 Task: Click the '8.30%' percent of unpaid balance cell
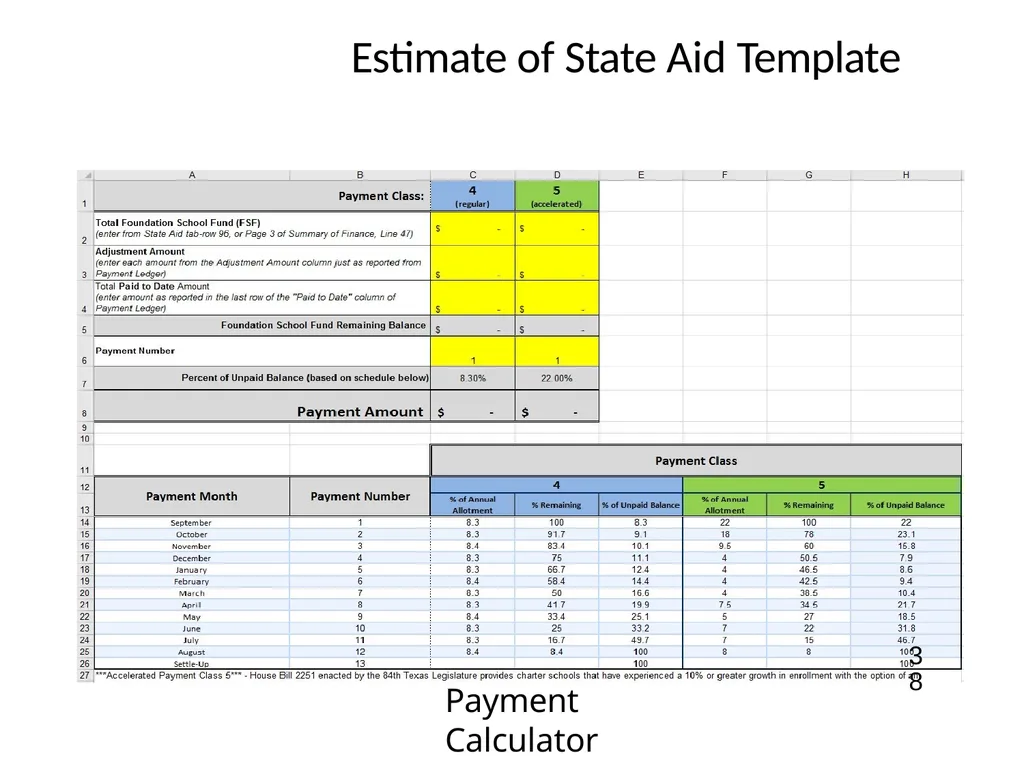click(x=473, y=378)
